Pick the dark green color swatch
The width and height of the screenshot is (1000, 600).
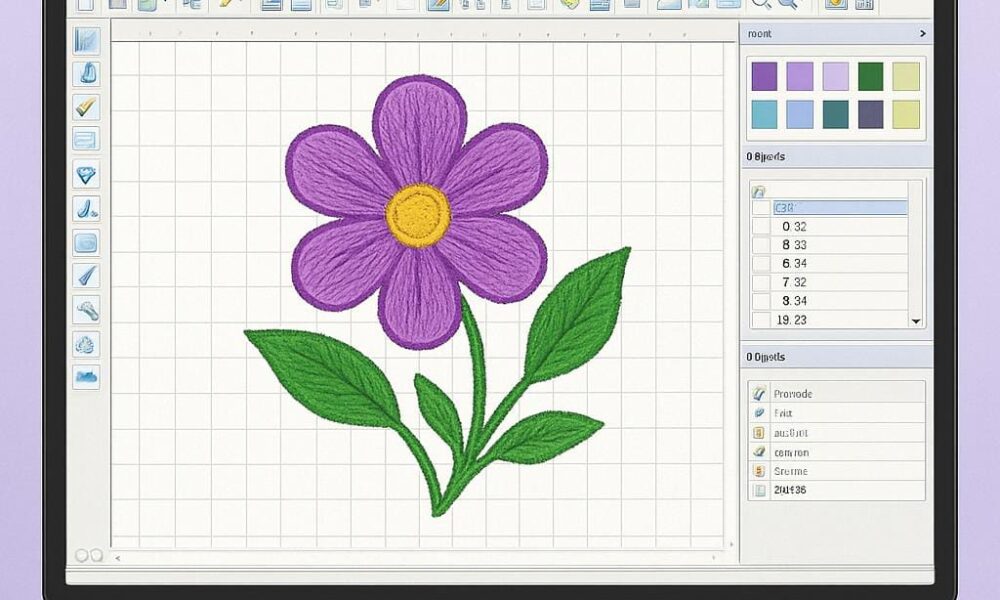point(870,76)
